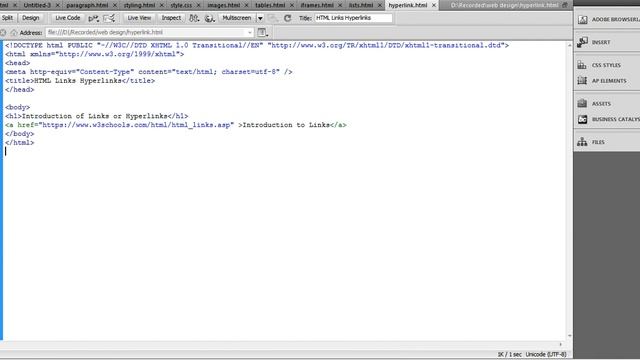
Task: Click the 'Introduction to Links' anchor text
Action: [x=286, y=125]
